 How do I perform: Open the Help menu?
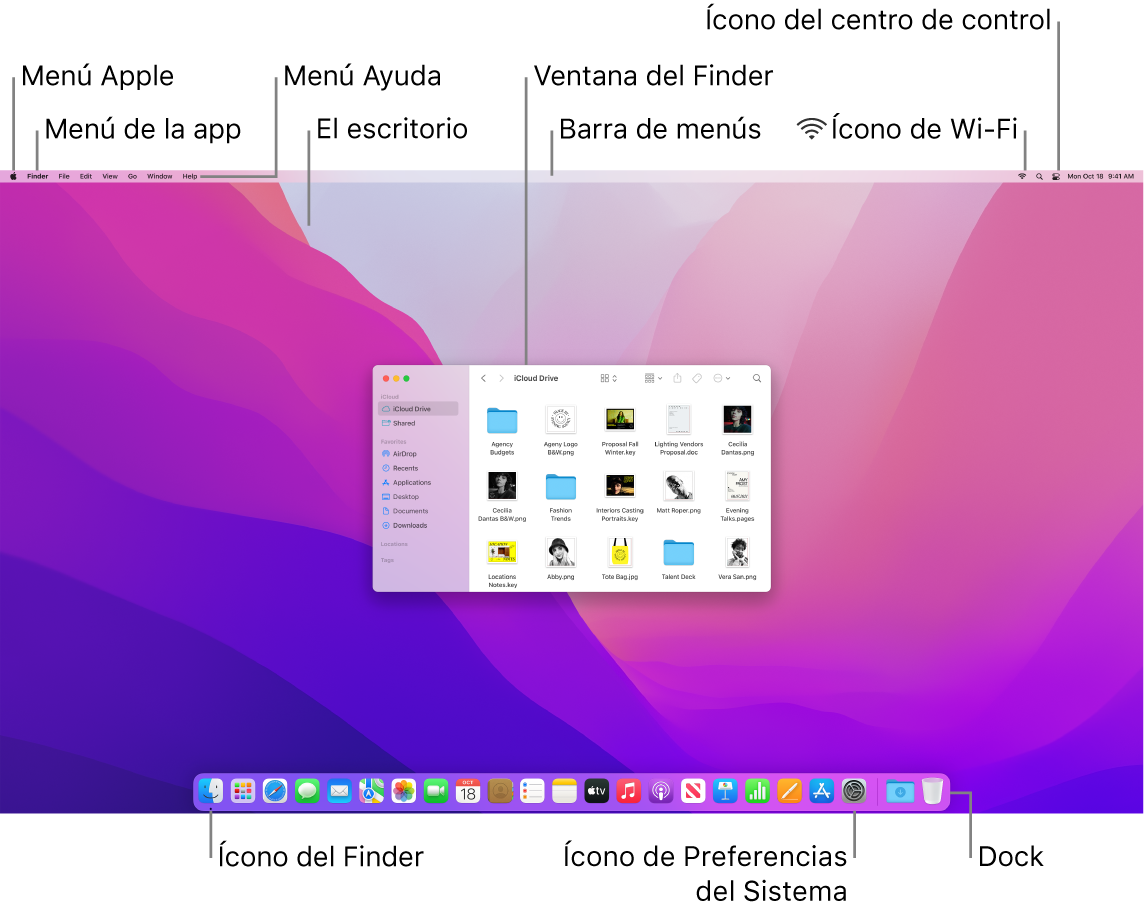tap(188, 175)
